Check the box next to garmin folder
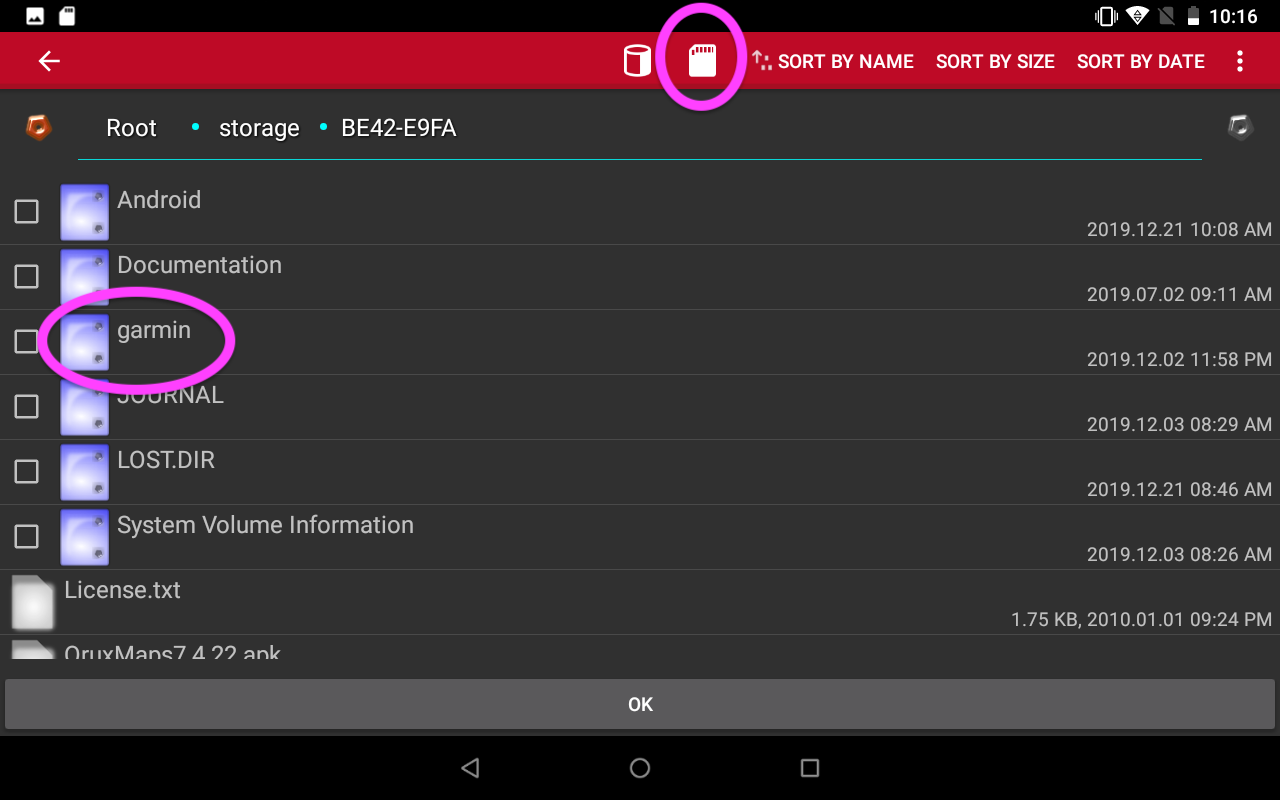The height and width of the screenshot is (800, 1280). (26, 342)
